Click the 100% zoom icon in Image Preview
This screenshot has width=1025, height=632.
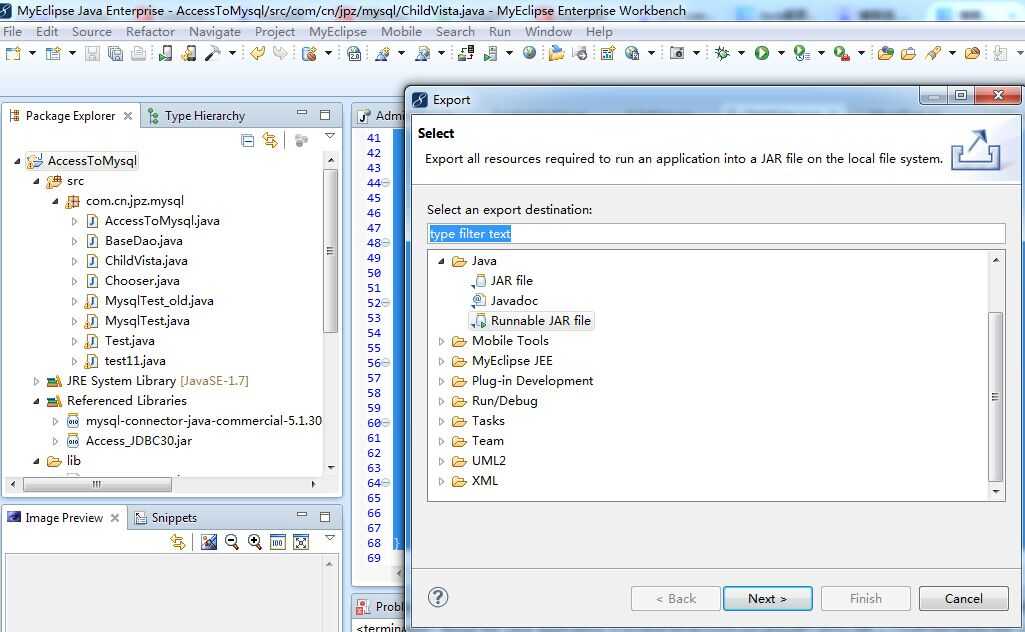click(278, 542)
